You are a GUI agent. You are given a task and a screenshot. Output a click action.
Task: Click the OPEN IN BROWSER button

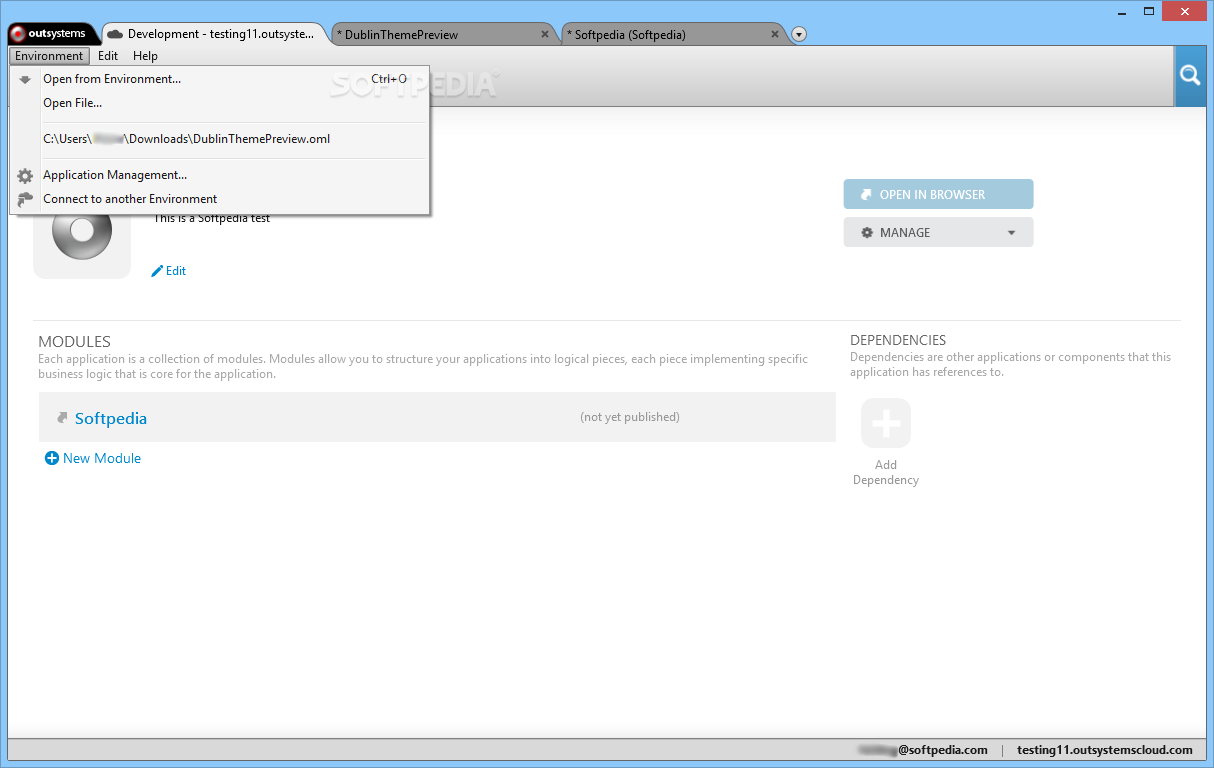click(938, 194)
